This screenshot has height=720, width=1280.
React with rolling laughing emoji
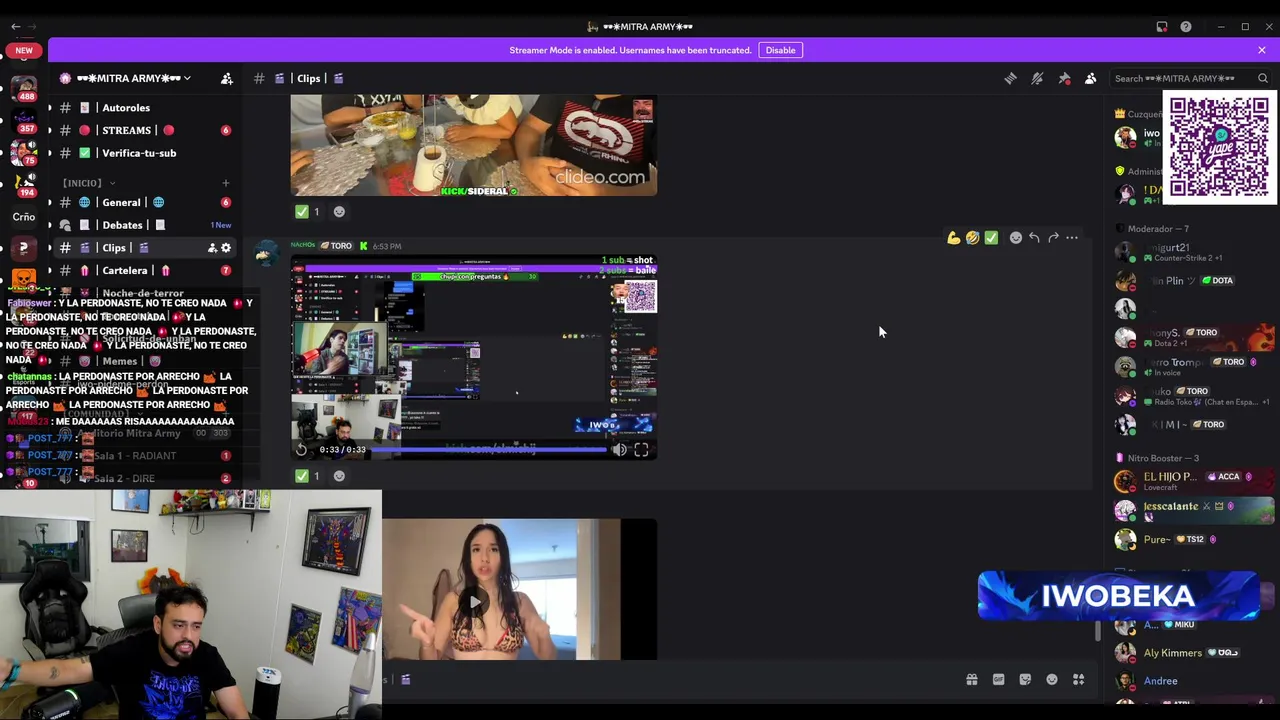point(972,238)
